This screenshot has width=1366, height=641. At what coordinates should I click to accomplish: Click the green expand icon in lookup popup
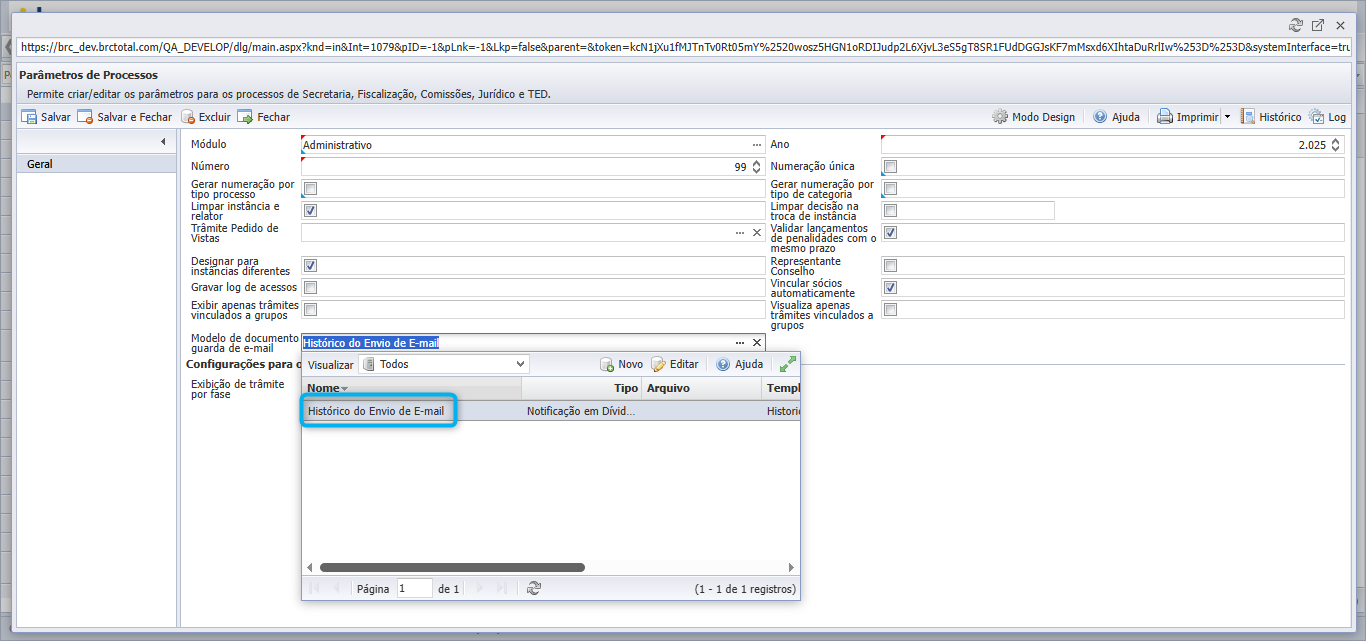[x=788, y=364]
